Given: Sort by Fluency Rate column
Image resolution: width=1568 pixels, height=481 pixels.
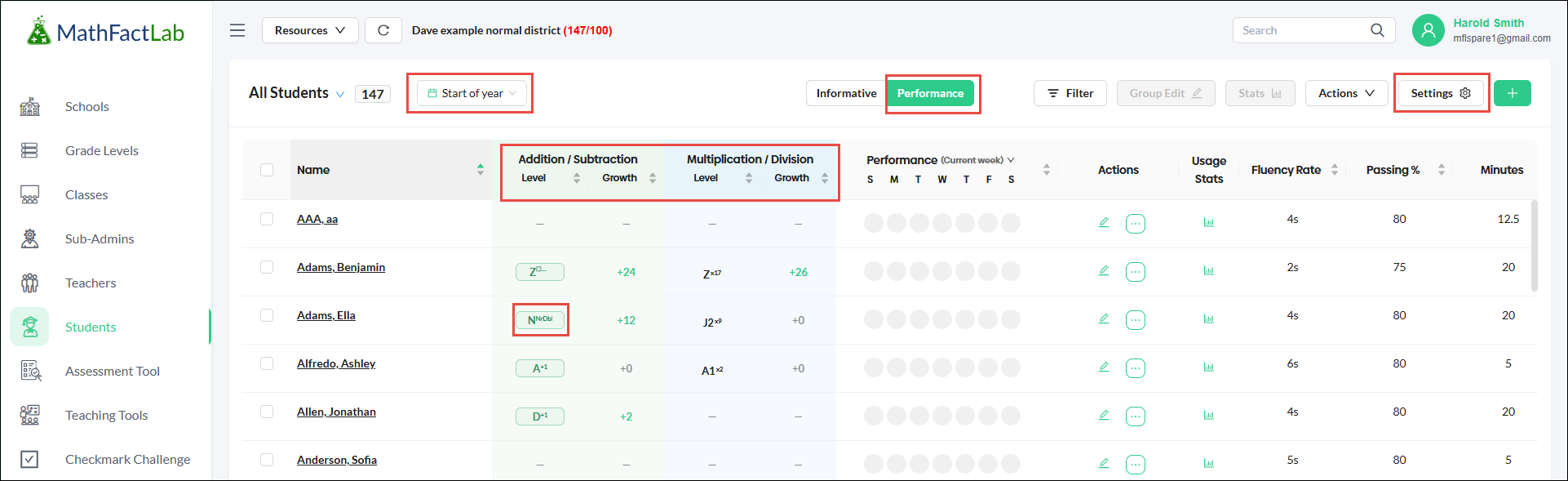Looking at the screenshot, I should pyautogui.click(x=1335, y=170).
